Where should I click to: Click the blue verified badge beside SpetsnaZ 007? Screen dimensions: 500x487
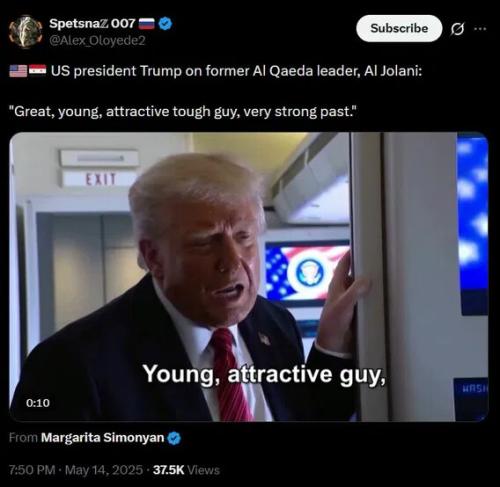(165, 23)
